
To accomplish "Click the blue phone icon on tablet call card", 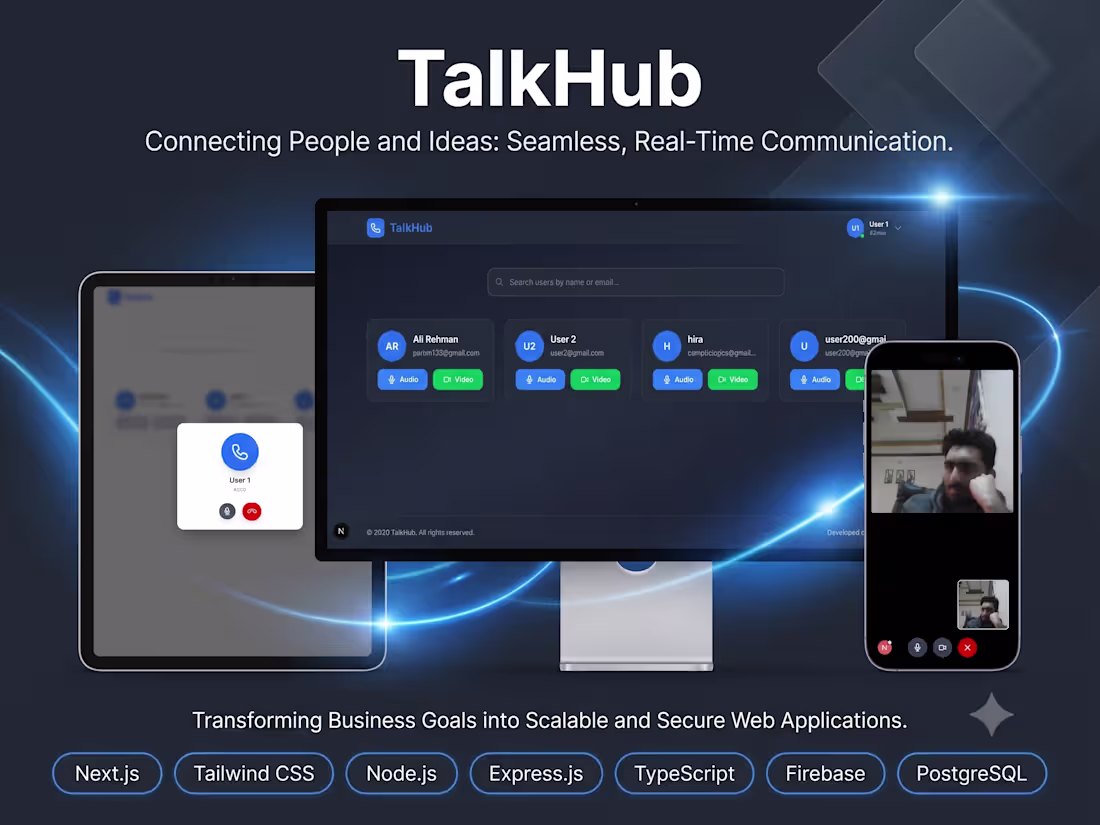I will click(x=240, y=452).
